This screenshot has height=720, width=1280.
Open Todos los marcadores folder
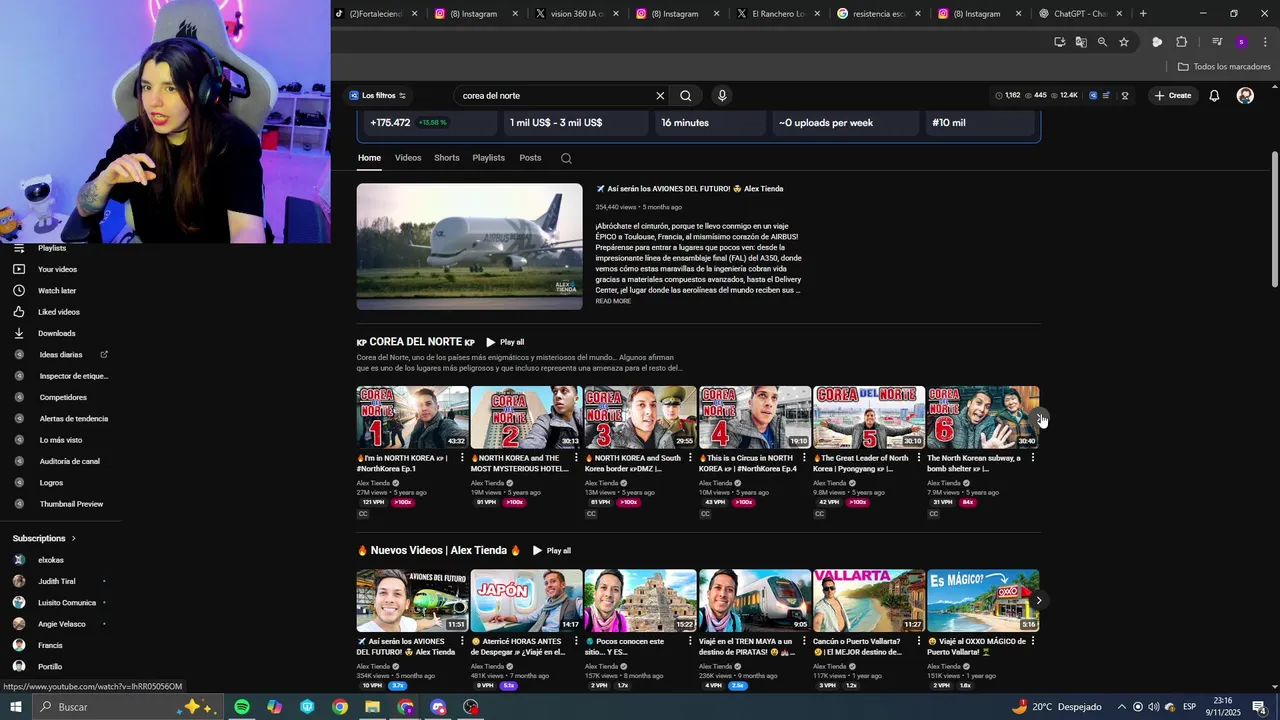1224,67
